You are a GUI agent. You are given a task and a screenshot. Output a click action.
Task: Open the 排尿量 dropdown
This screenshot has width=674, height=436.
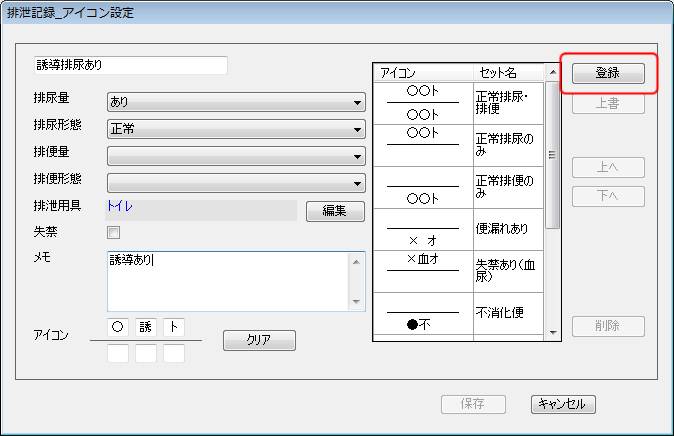click(x=236, y=102)
